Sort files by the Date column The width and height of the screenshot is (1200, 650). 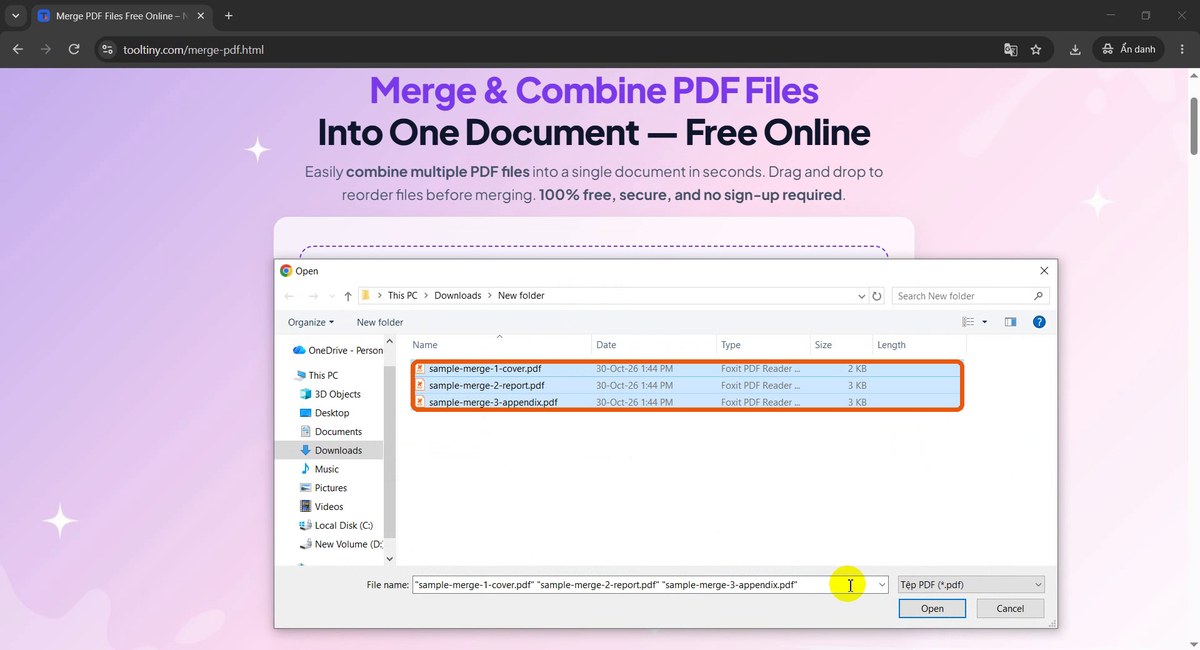(x=654, y=345)
